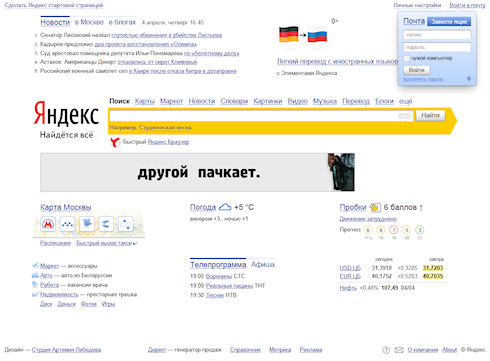Click the USD ЦБ exchange rate link
The image size is (490, 361).
[350, 268]
